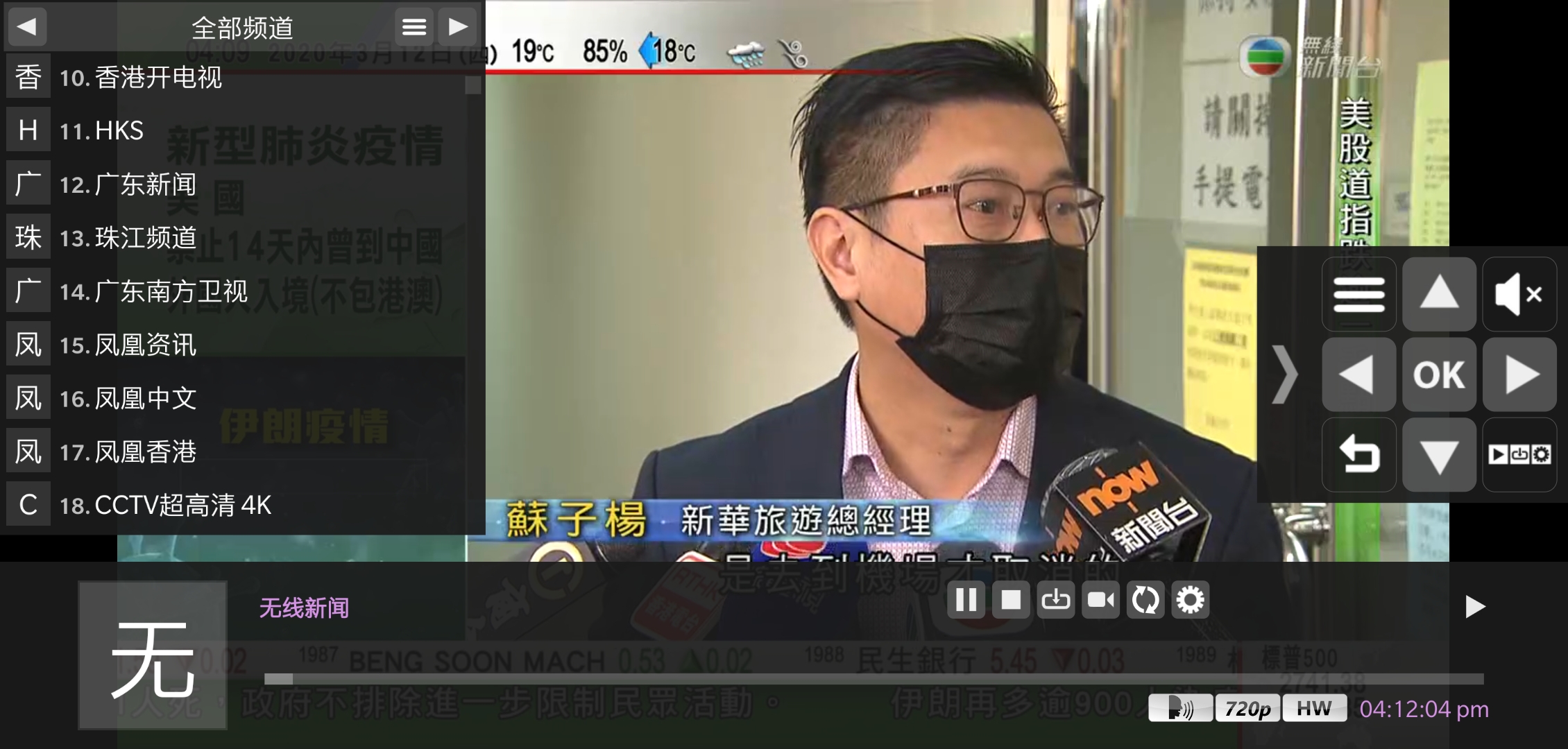This screenshot has height=749, width=1568.
Task: Click down arrow on remote pad
Action: click(x=1440, y=455)
